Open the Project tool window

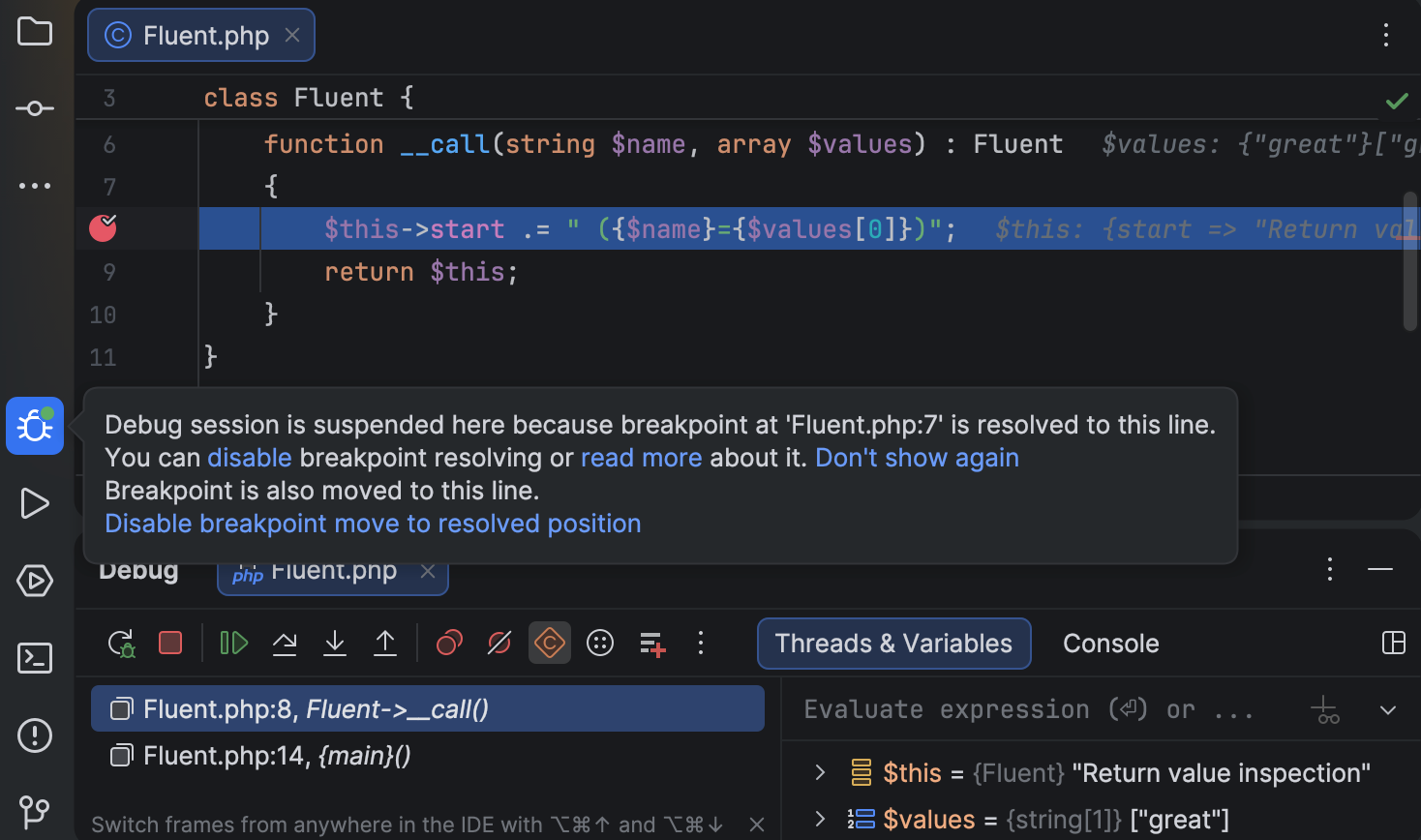[35, 31]
